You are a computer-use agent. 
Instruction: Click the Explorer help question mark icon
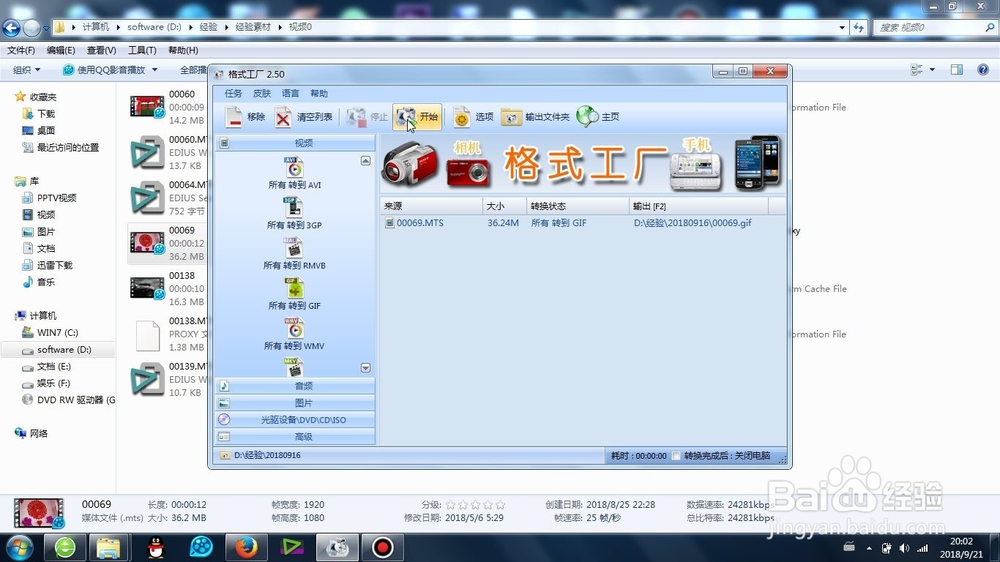point(983,70)
